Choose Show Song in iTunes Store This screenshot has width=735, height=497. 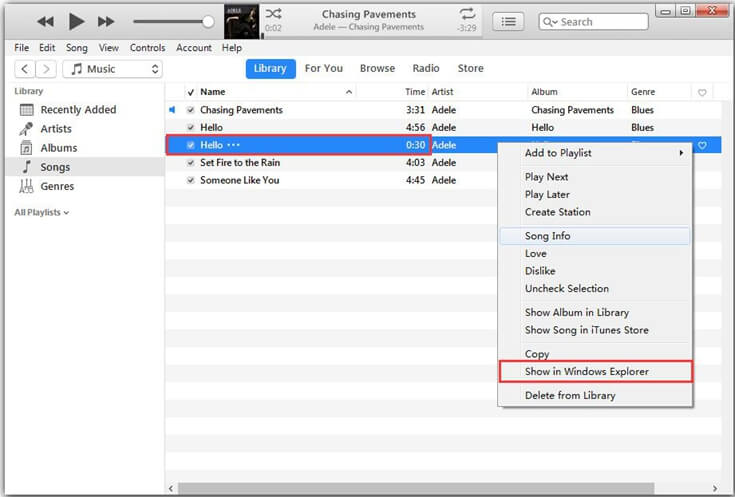click(x=595, y=330)
